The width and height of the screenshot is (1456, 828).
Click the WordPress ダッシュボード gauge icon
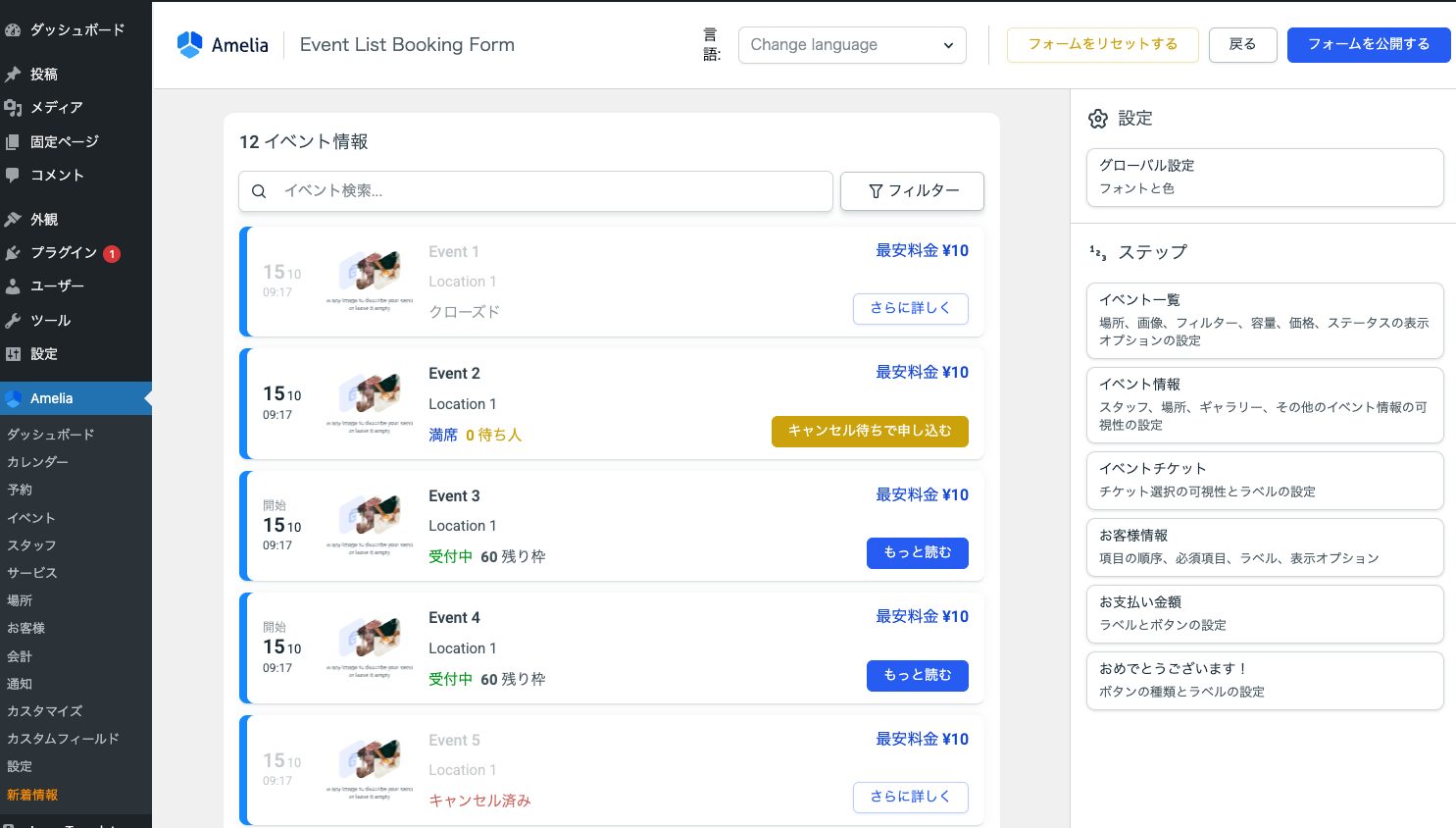pyautogui.click(x=13, y=30)
